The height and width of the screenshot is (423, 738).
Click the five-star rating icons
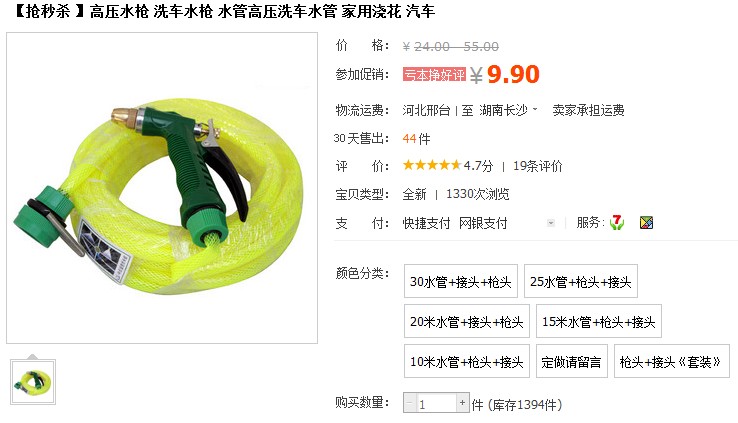(432, 165)
